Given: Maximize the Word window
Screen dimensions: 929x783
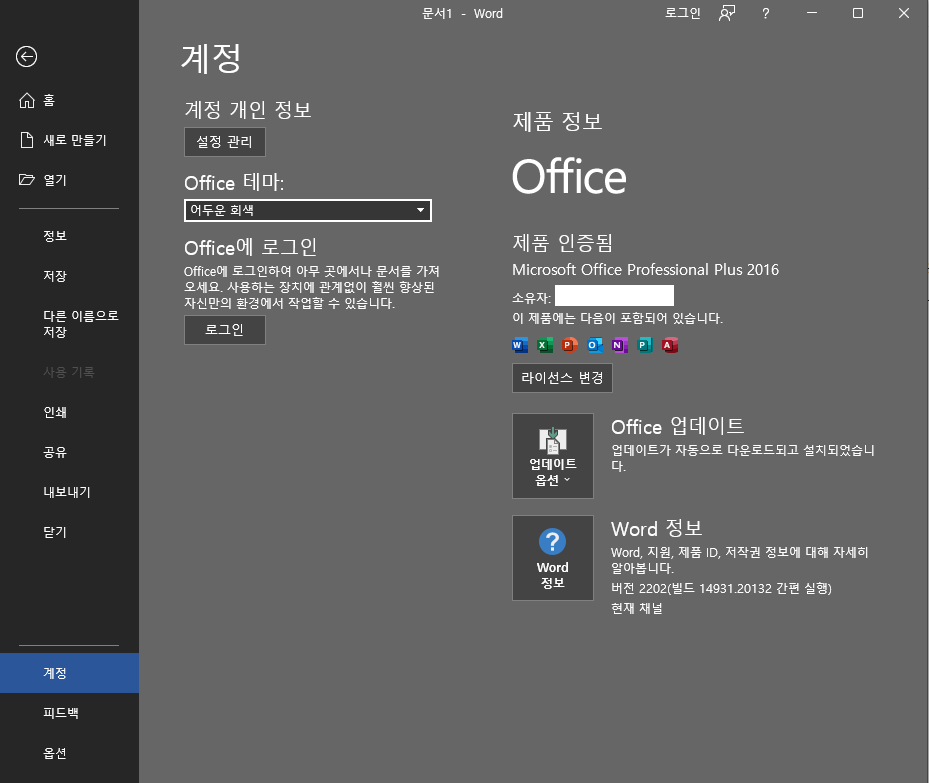Looking at the screenshot, I should pyautogui.click(x=857, y=13).
